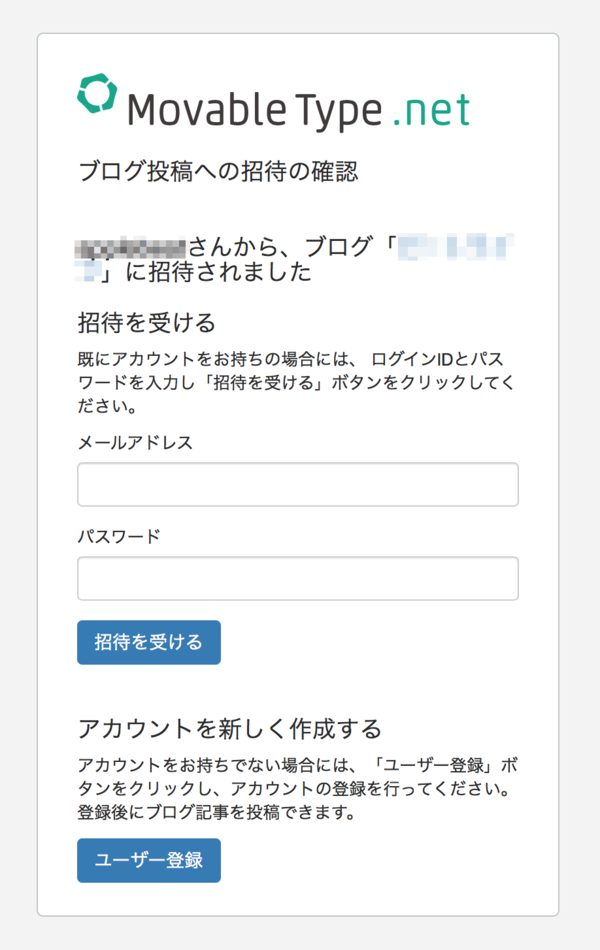The image size is (600, 950).
Task: Click the ブログ投稿への招待の確認 page heading
Action: point(218,171)
